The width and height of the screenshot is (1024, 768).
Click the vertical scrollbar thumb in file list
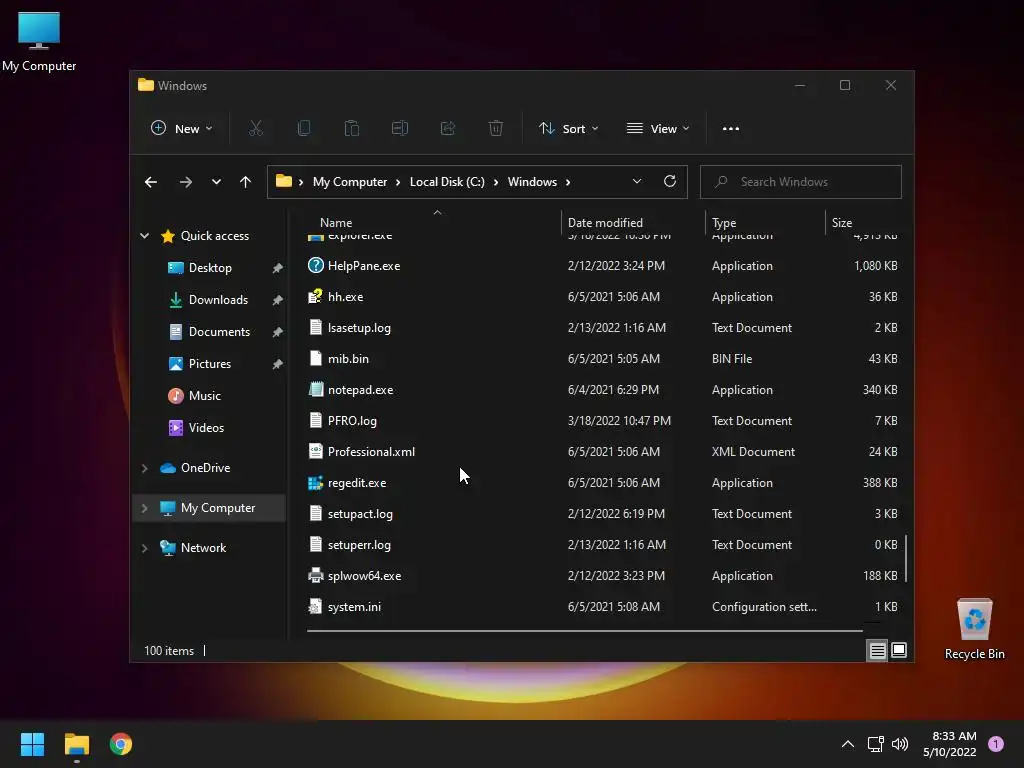coord(905,558)
